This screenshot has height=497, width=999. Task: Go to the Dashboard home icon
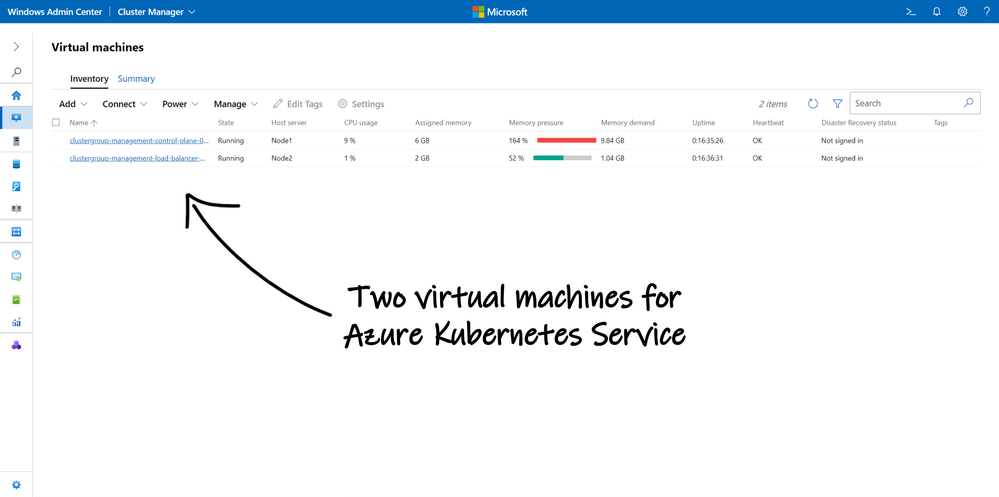tap(17, 96)
